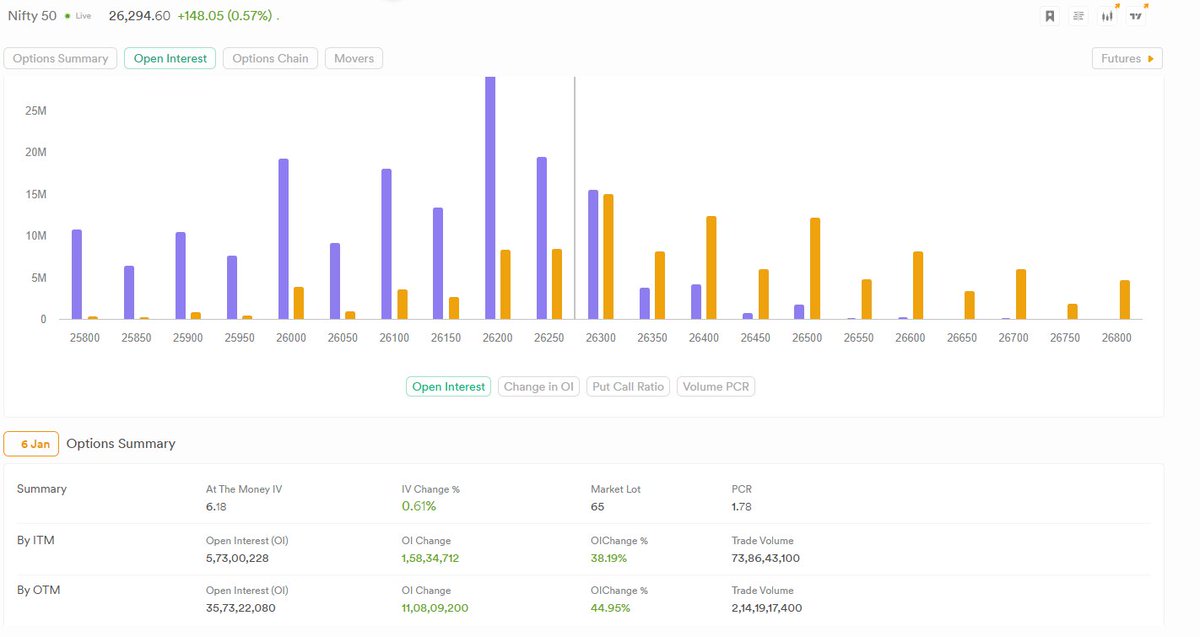Switch chart to Change in OI
This screenshot has width=1200, height=637.
[538, 387]
